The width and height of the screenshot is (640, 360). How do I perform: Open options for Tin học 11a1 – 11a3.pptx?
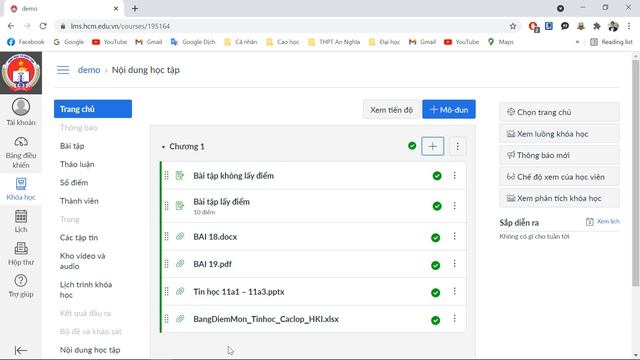pos(454,291)
